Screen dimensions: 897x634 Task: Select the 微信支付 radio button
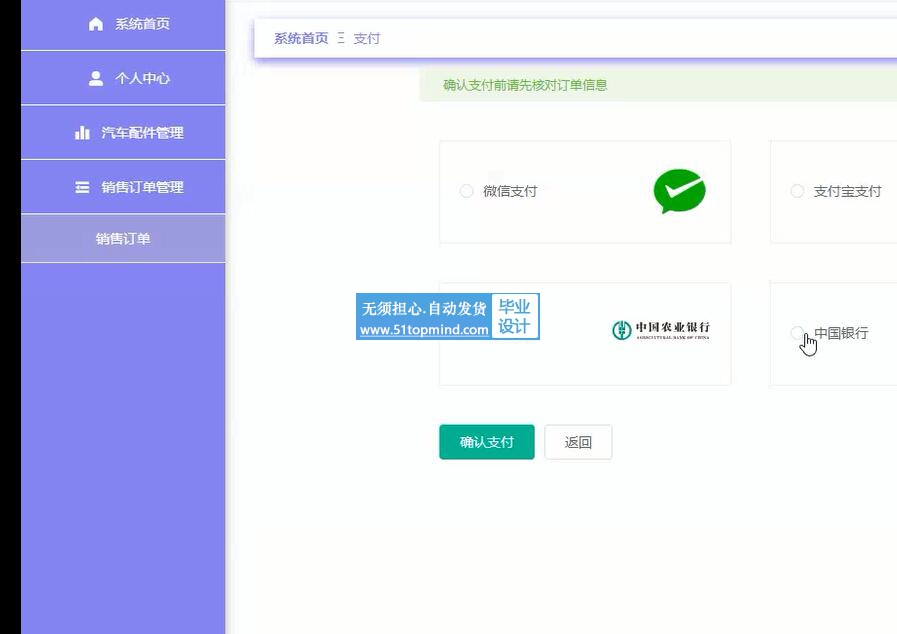click(466, 191)
